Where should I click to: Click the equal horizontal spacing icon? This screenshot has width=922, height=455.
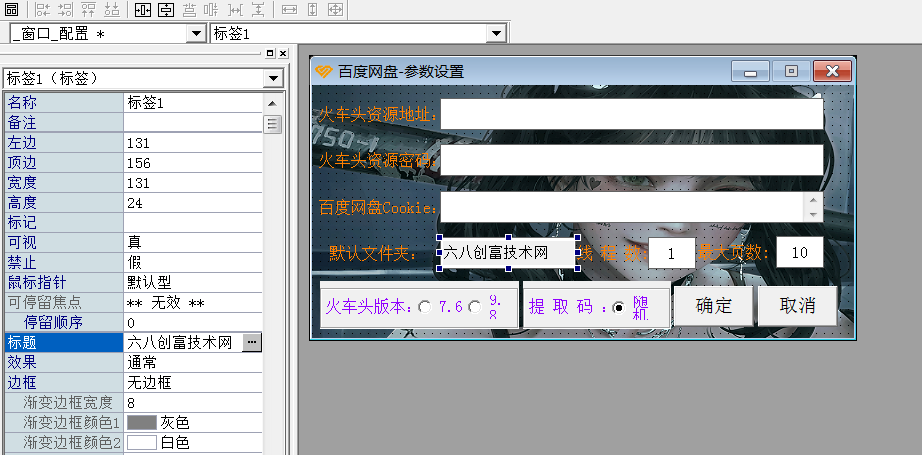pos(235,9)
